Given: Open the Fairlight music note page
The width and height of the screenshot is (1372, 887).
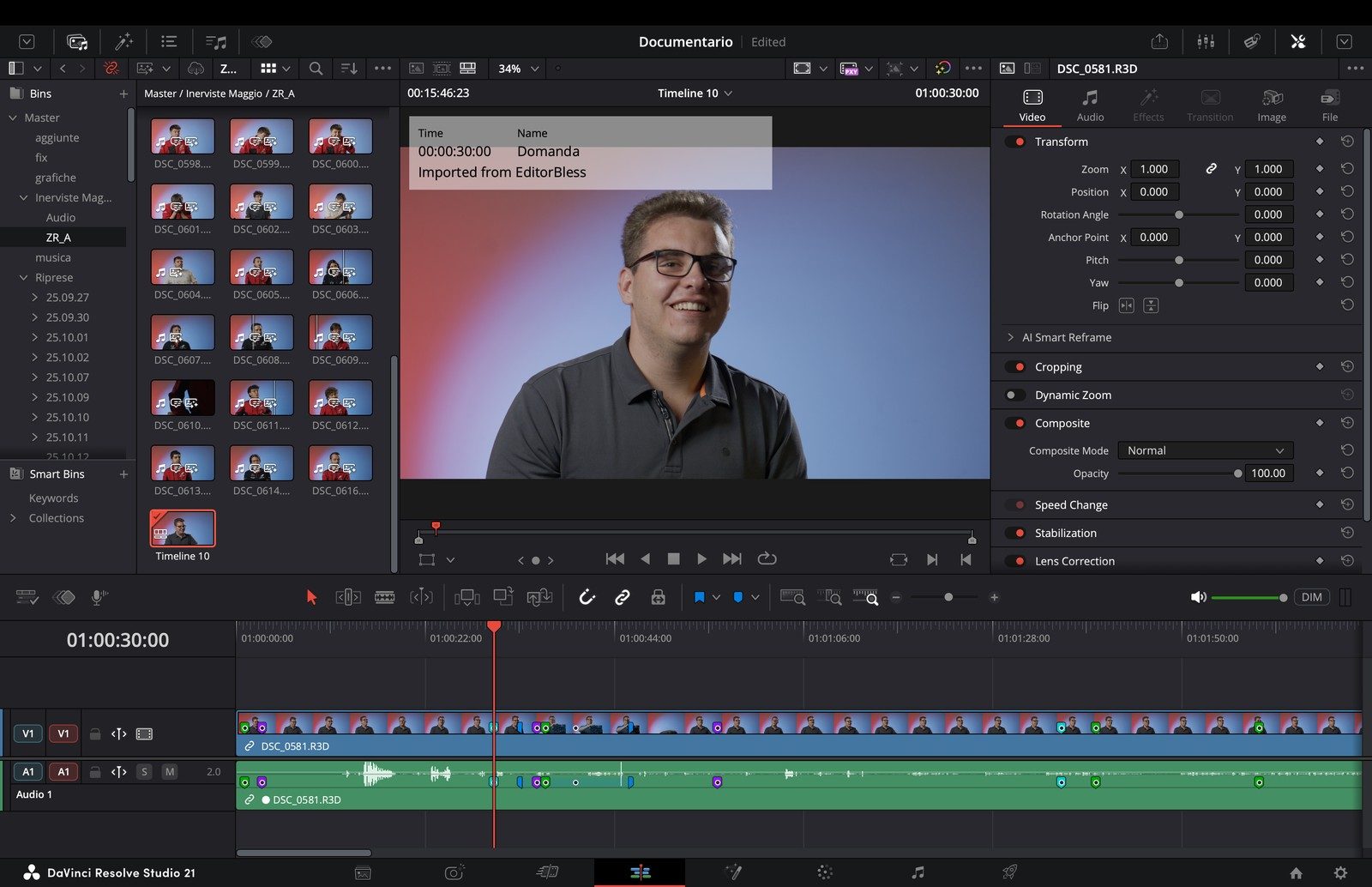Looking at the screenshot, I should click(x=918, y=872).
